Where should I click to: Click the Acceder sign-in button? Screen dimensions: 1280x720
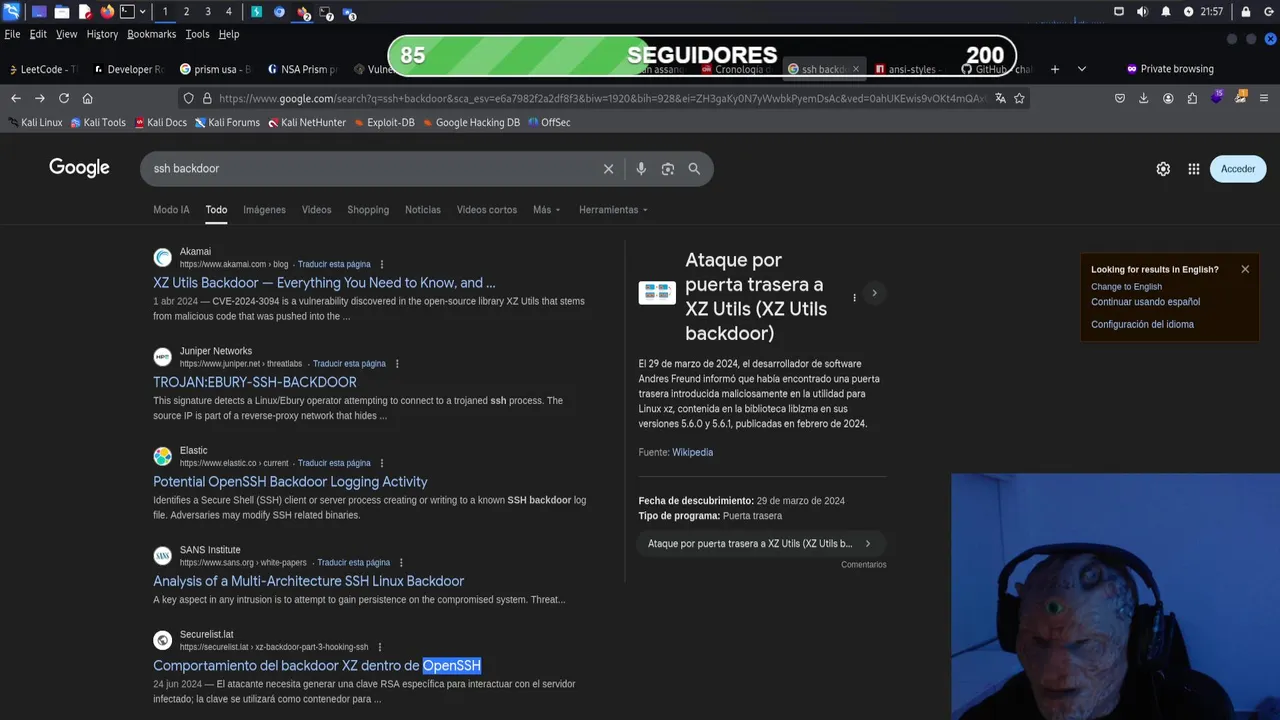pos(1238,169)
